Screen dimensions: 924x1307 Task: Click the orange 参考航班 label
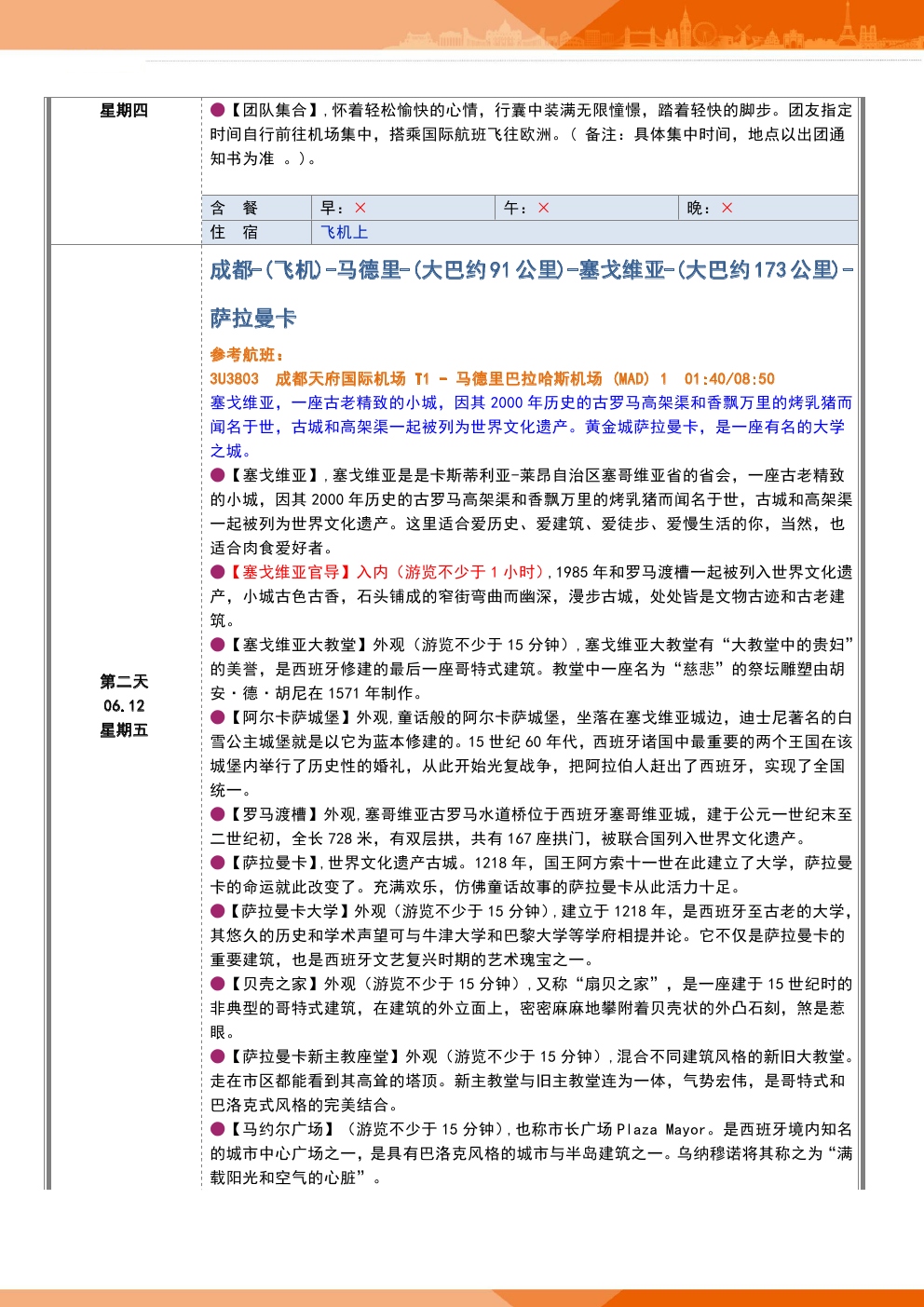pos(246,354)
